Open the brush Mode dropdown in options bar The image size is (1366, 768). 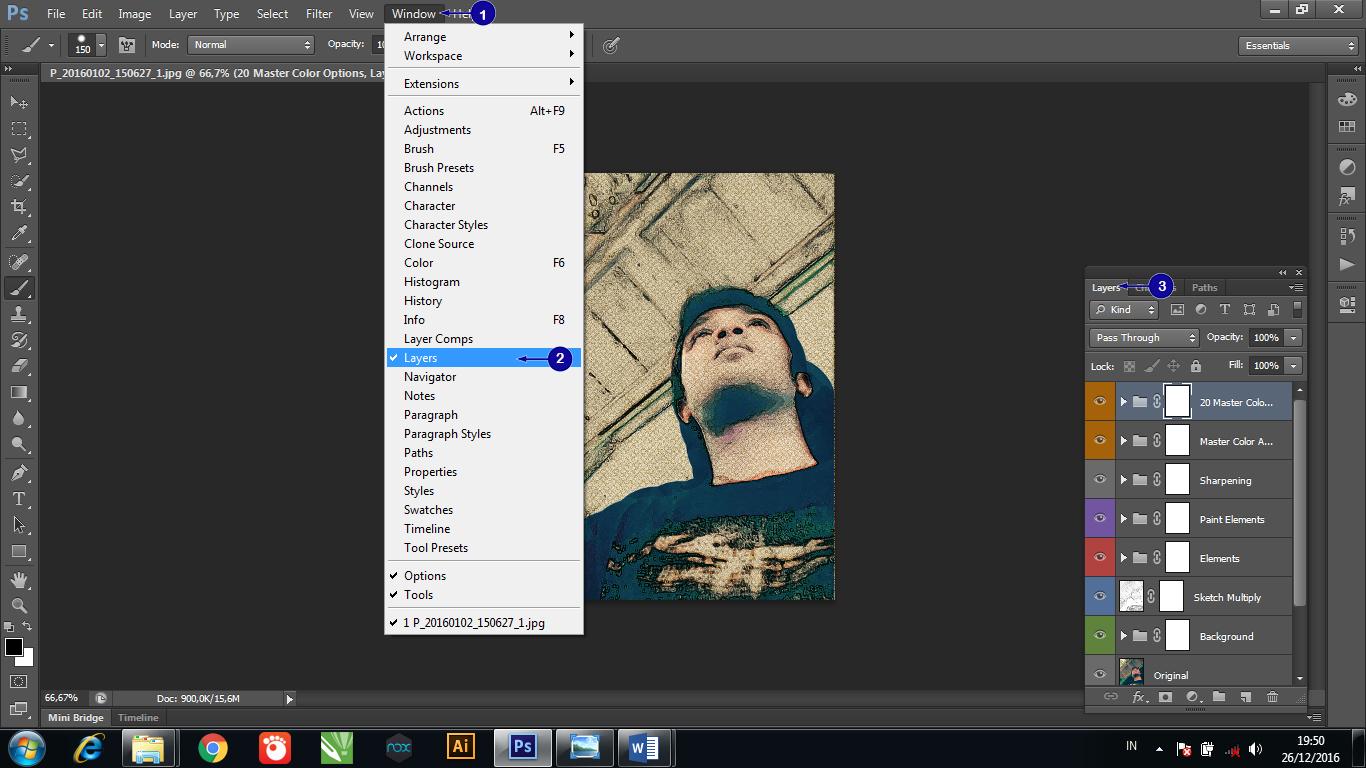pos(250,45)
